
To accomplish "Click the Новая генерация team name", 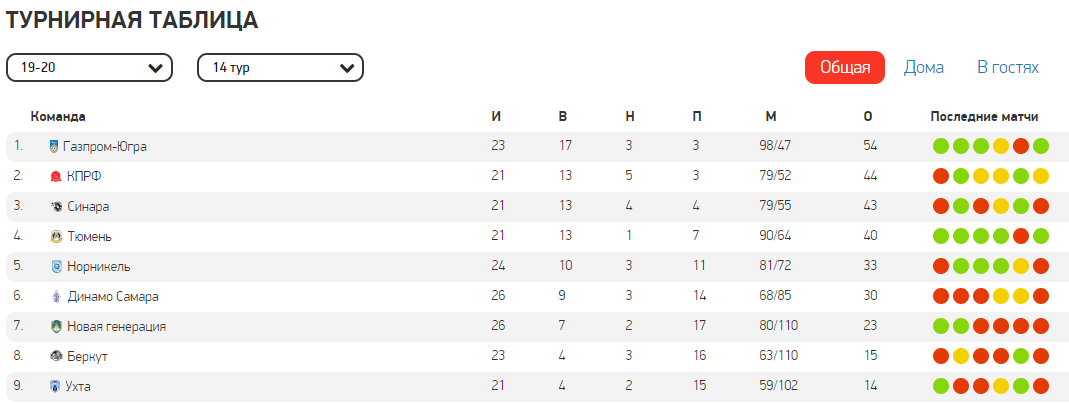I will tap(117, 327).
